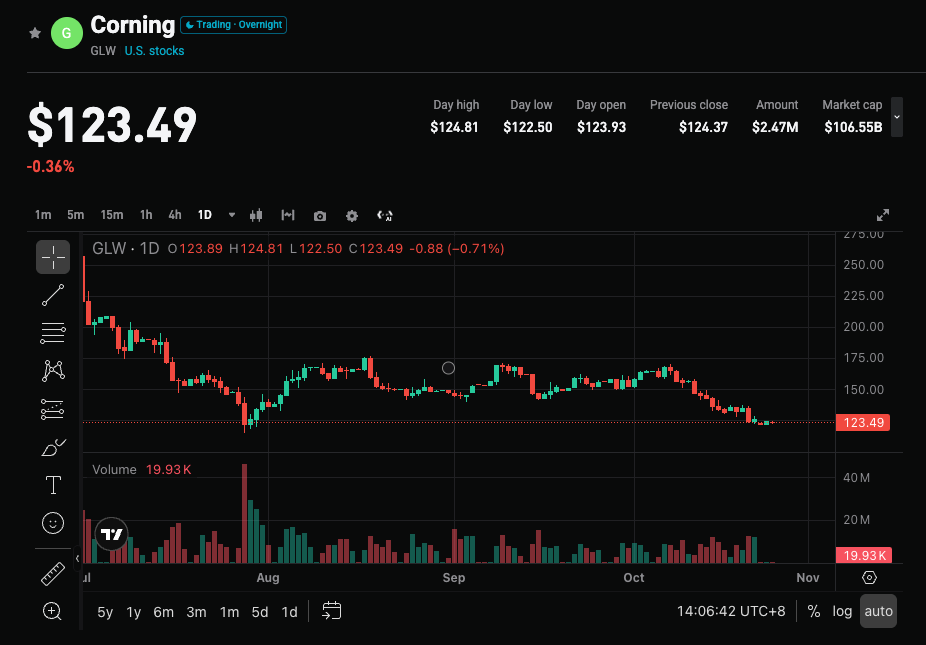Viewport: 926px width, 645px height.
Task: Toggle log scale mode
Action: (842, 611)
